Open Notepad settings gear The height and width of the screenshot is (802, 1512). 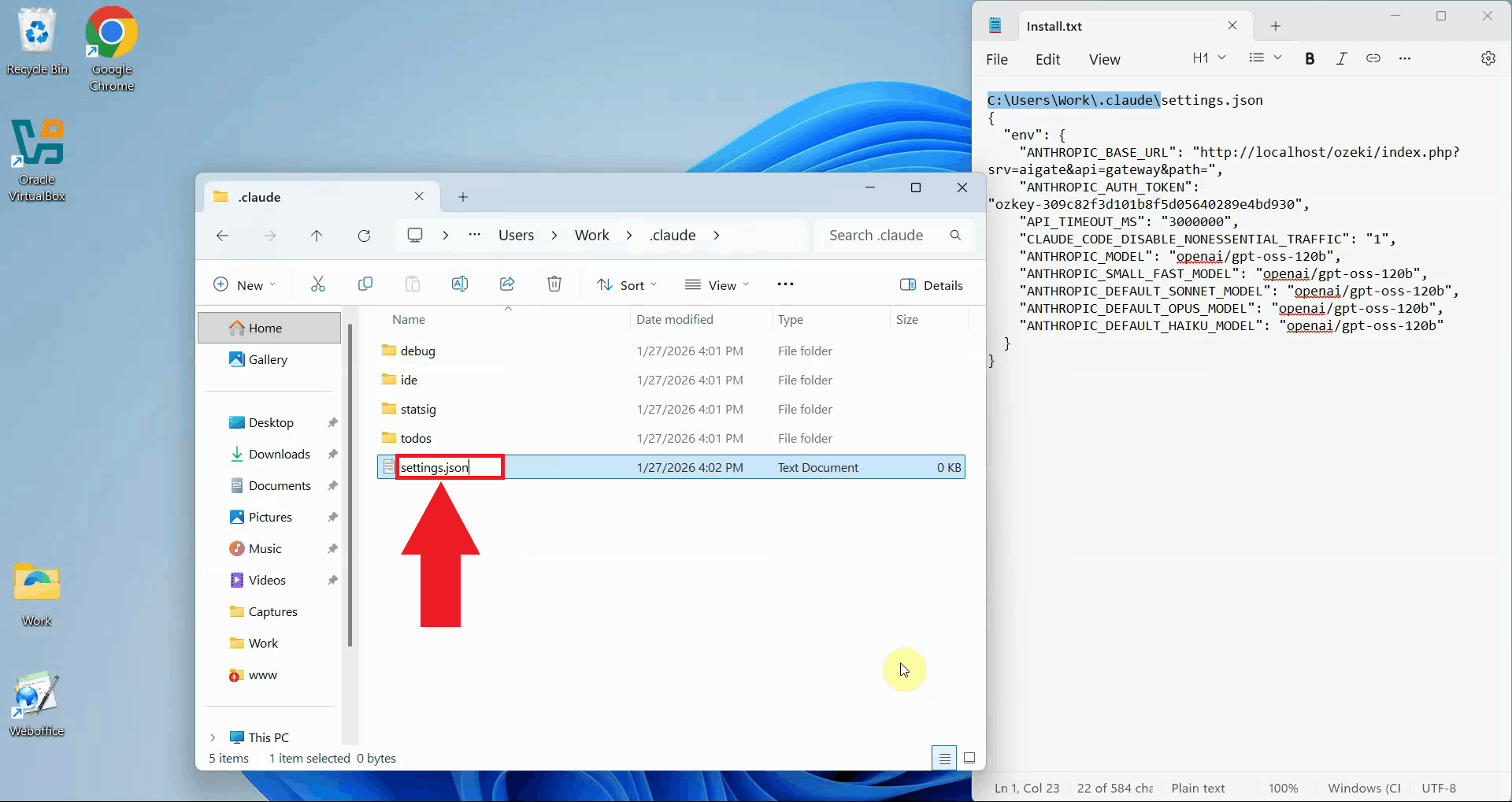(1489, 58)
